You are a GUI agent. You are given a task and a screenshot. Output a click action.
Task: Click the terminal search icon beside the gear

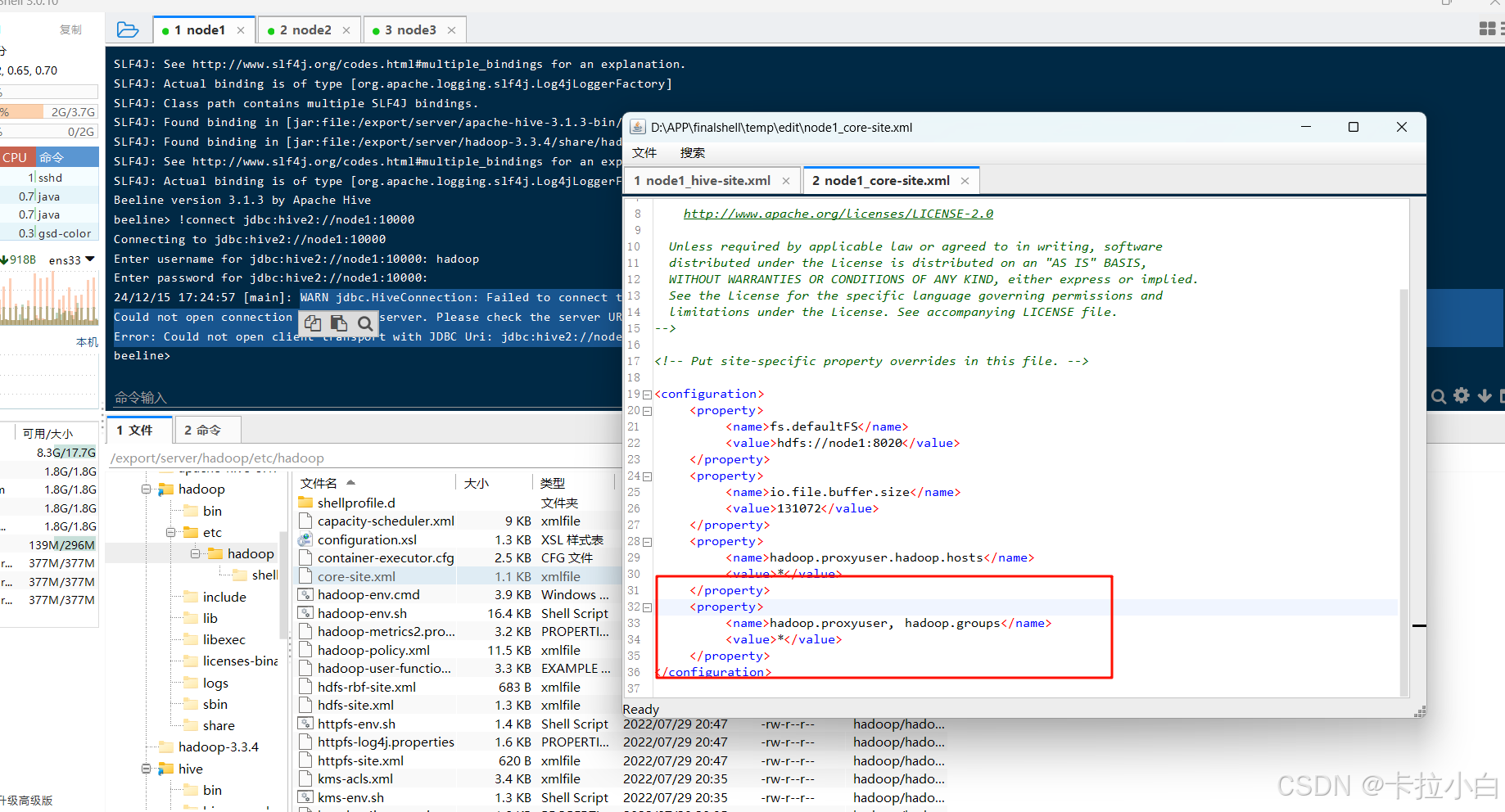tap(1439, 396)
